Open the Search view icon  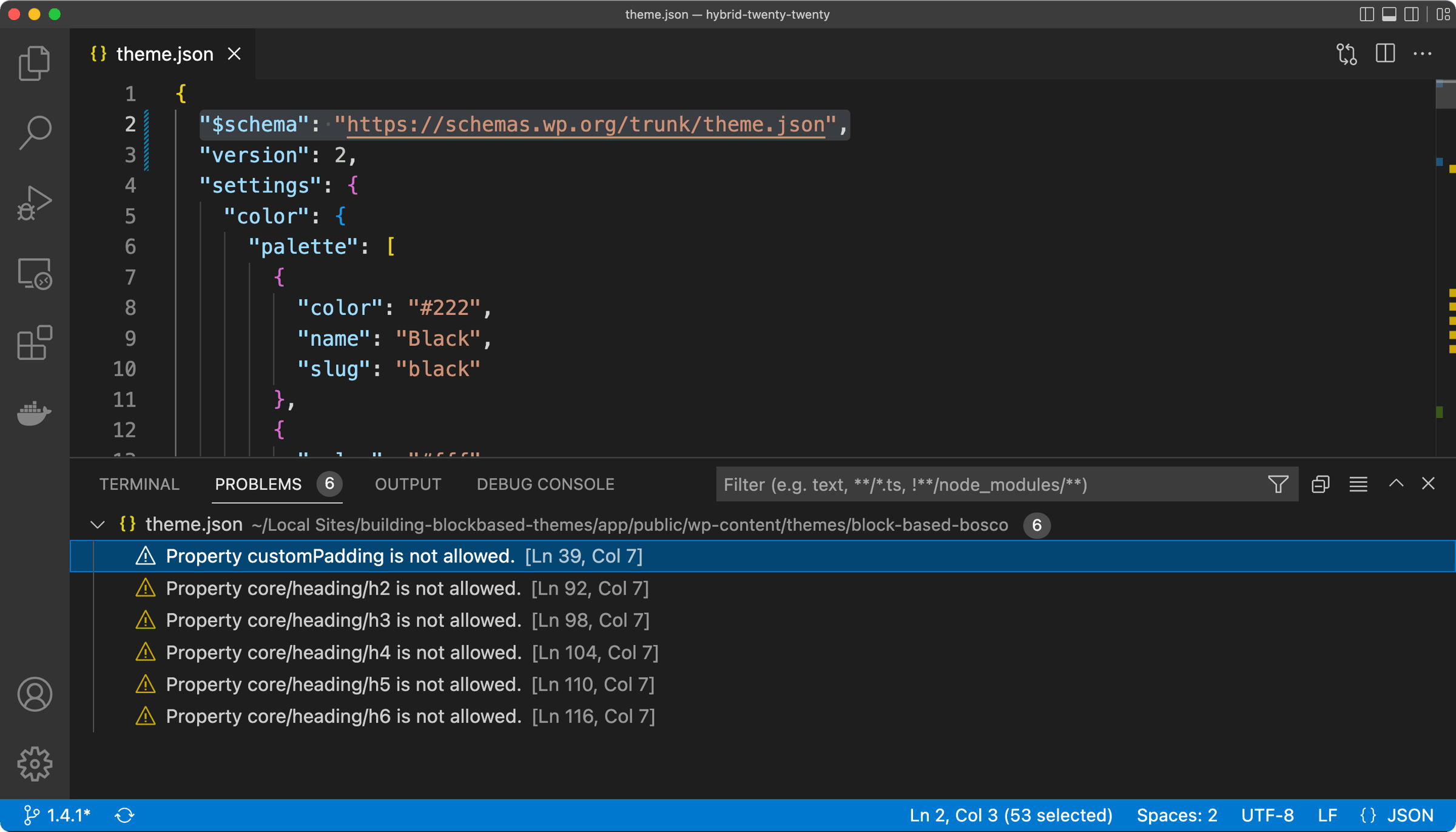point(34,132)
